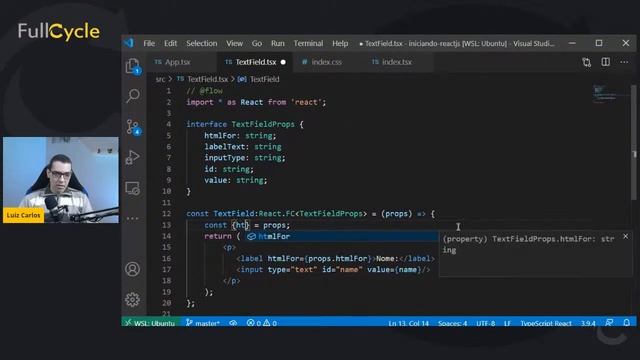Screen dimensions: 640x360
Task: Click the feedback icon in status bar
Action: point(609,323)
